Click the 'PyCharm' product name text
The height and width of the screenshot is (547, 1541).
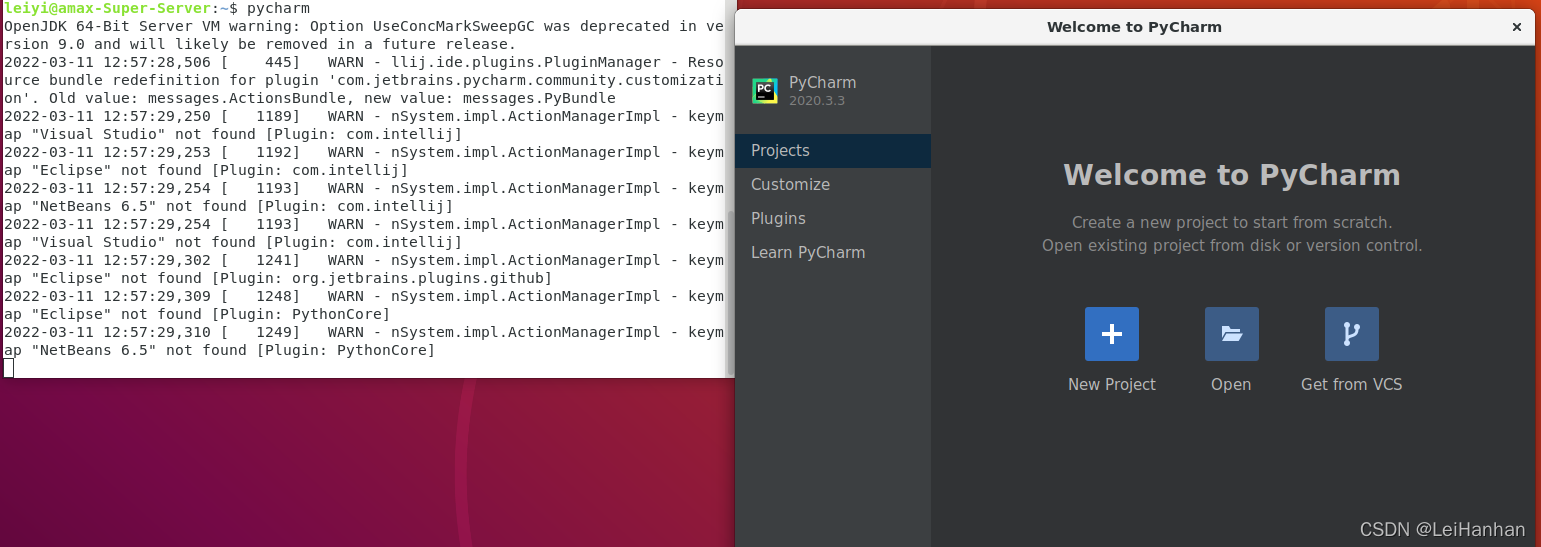822,82
